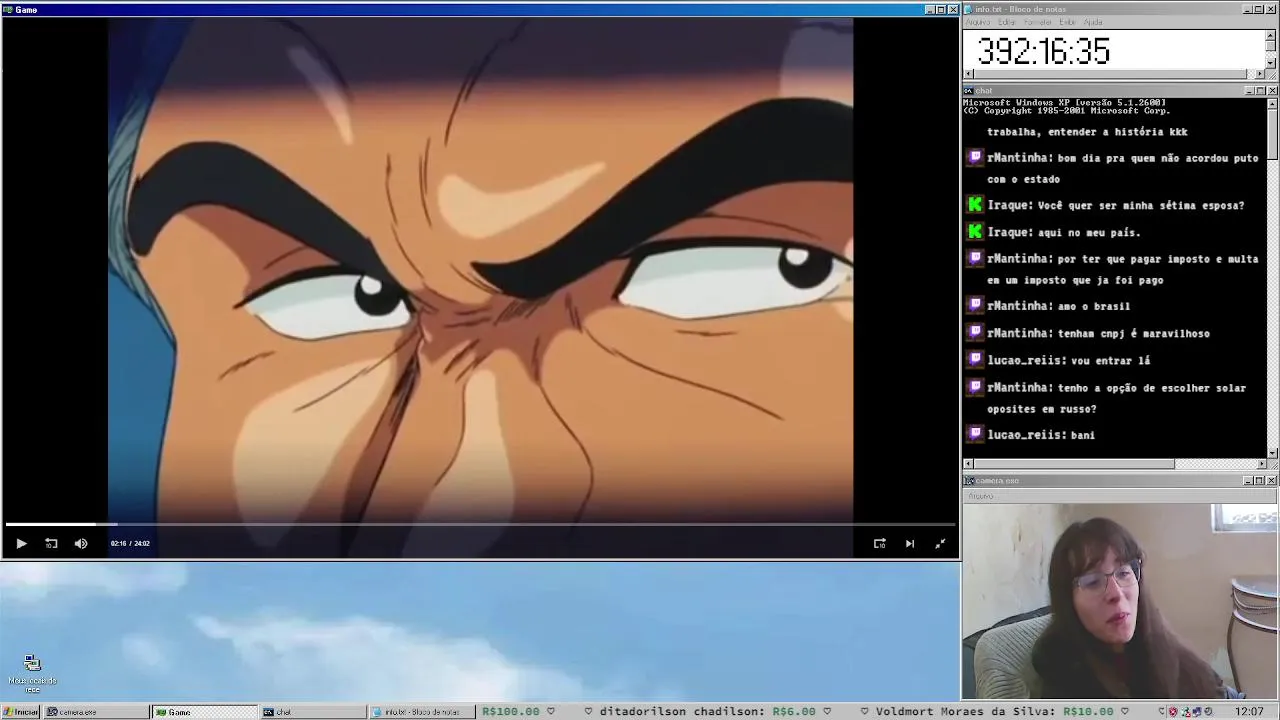Image resolution: width=1280 pixels, height=720 pixels.
Task: Click the video time readout 02:16 / 24:02
Action: (130, 543)
